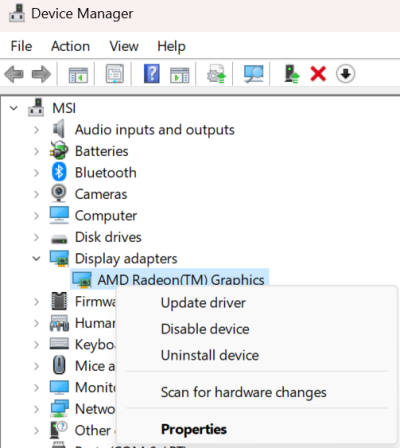Click the Audio inputs speaker icon

point(59,129)
